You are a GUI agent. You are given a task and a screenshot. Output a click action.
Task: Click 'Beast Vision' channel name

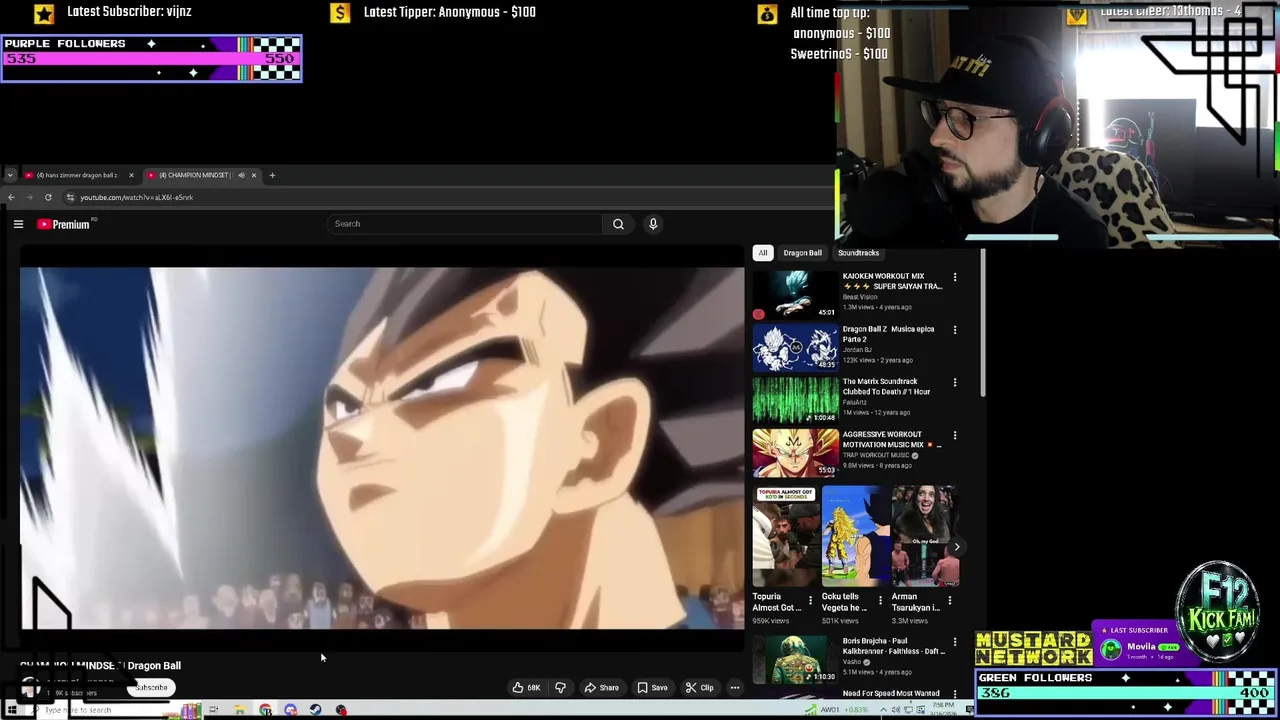click(x=860, y=297)
